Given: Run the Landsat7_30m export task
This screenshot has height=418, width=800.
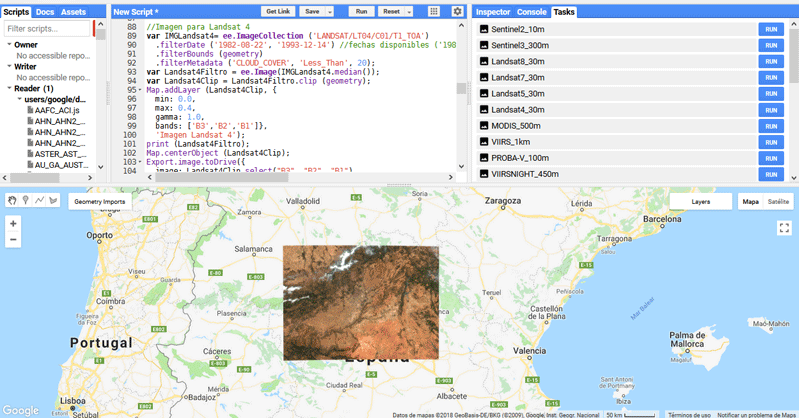Looking at the screenshot, I should 771,78.
